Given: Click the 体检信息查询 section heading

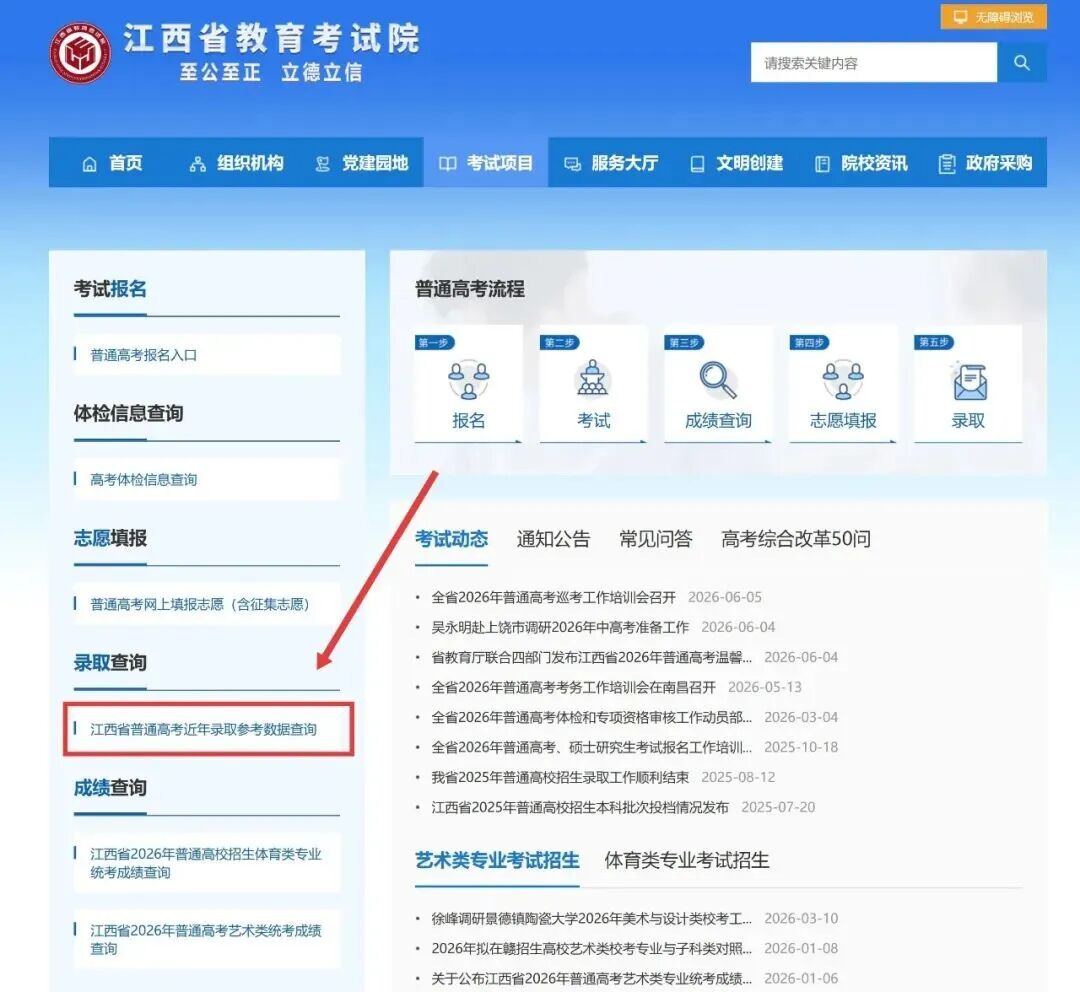Looking at the screenshot, I should point(128,413).
